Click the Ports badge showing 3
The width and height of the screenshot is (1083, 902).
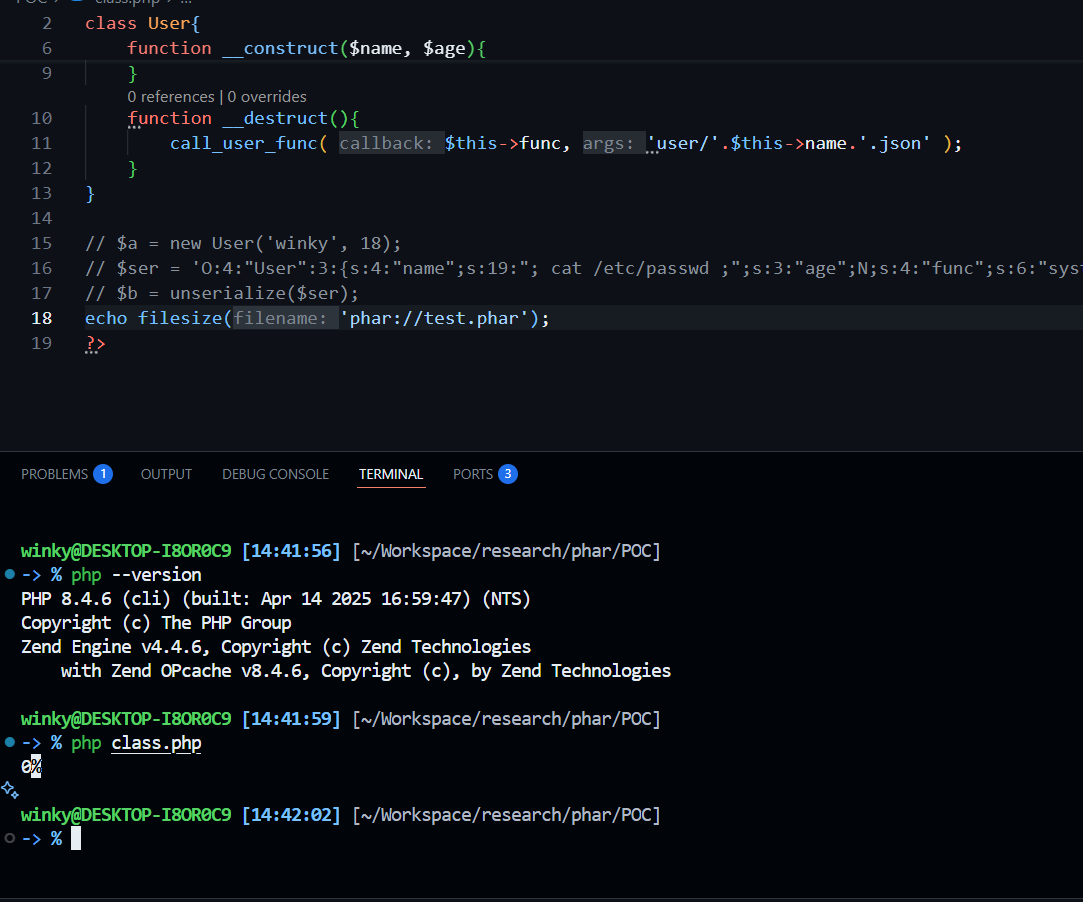click(x=508, y=474)
